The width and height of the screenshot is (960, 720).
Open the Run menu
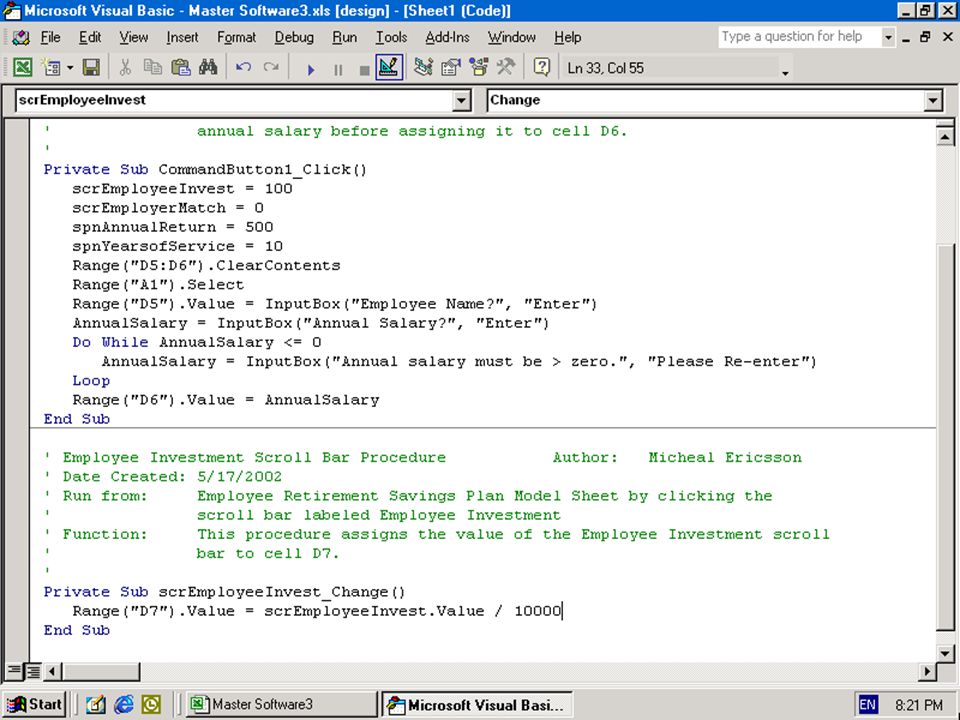[345, 38]
